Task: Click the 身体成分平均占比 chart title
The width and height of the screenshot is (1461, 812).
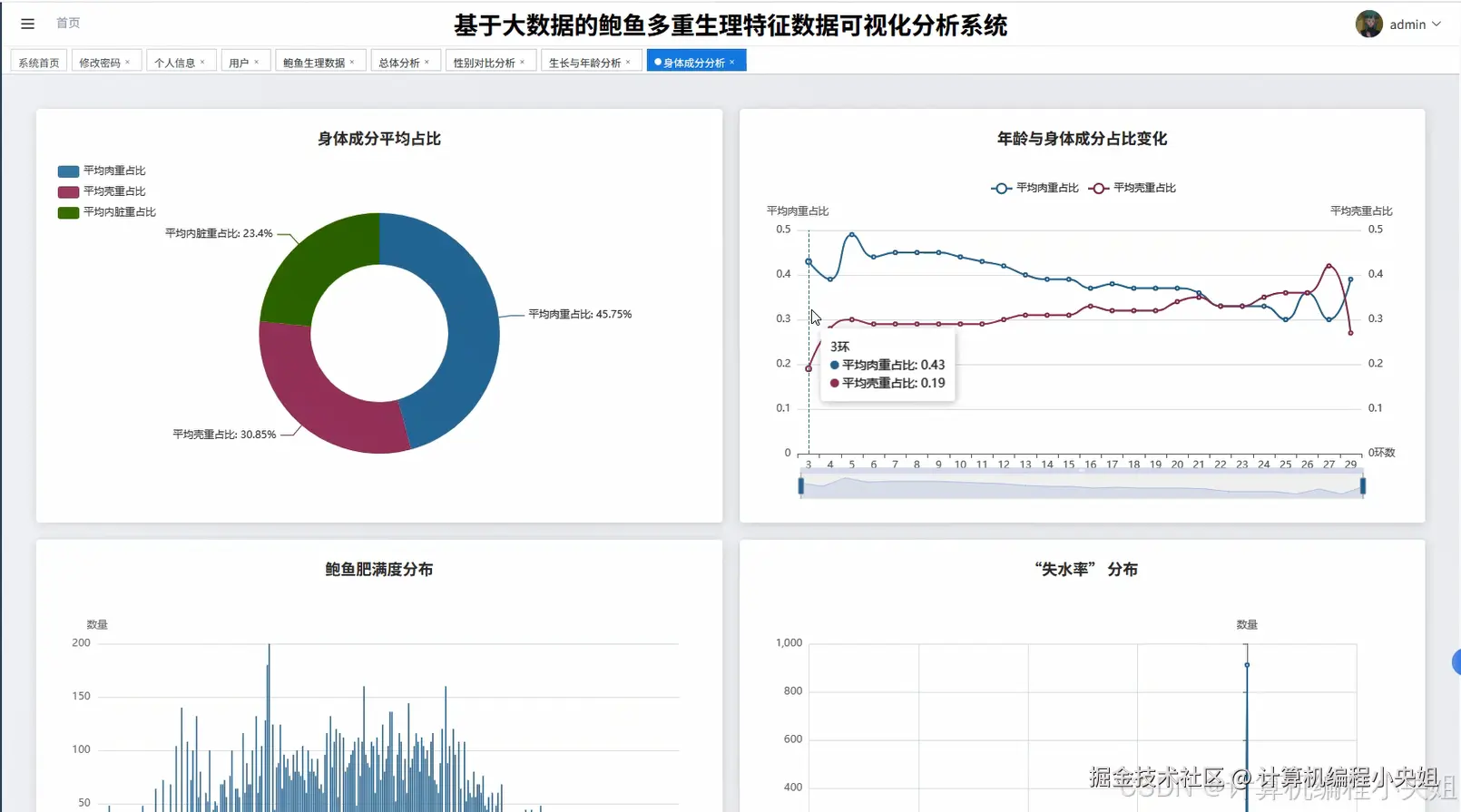Action: pyautogui.click(x=379, y=139)
